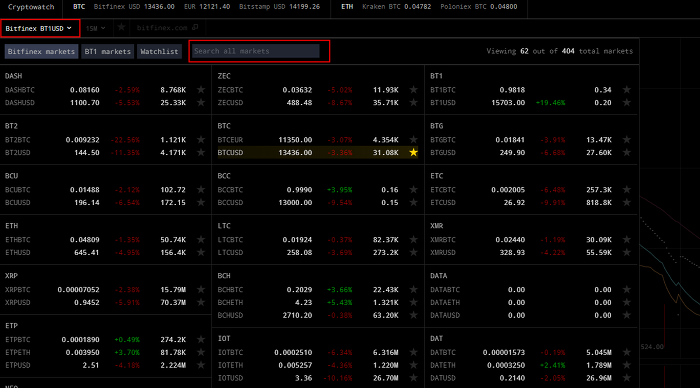This screenshot has width=700, height=388.
Task: Star the ETHUSD market
Action: [201, 252]
